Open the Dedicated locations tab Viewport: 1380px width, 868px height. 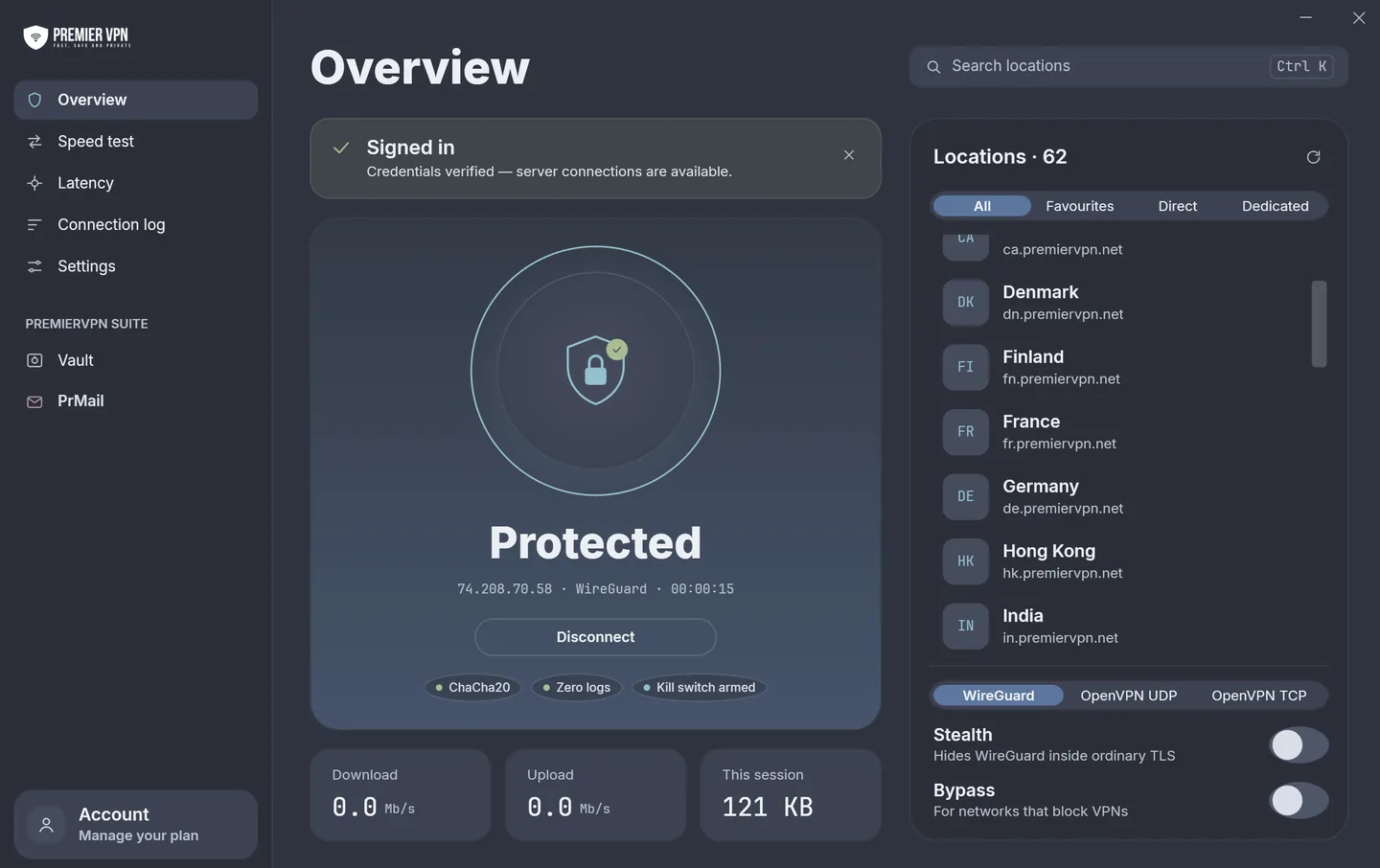1276,206
